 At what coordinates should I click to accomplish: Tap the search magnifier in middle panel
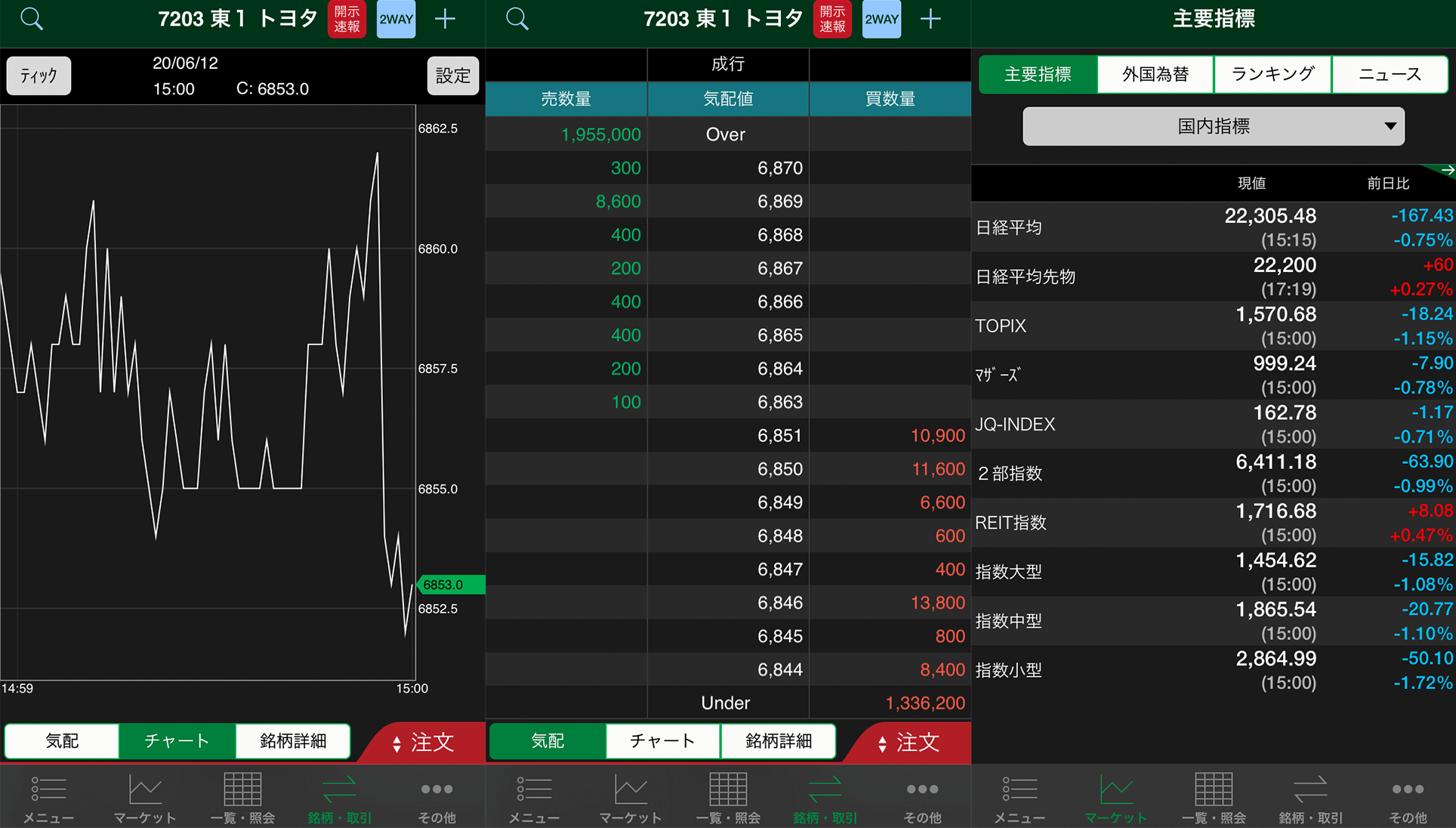(517, 19)
